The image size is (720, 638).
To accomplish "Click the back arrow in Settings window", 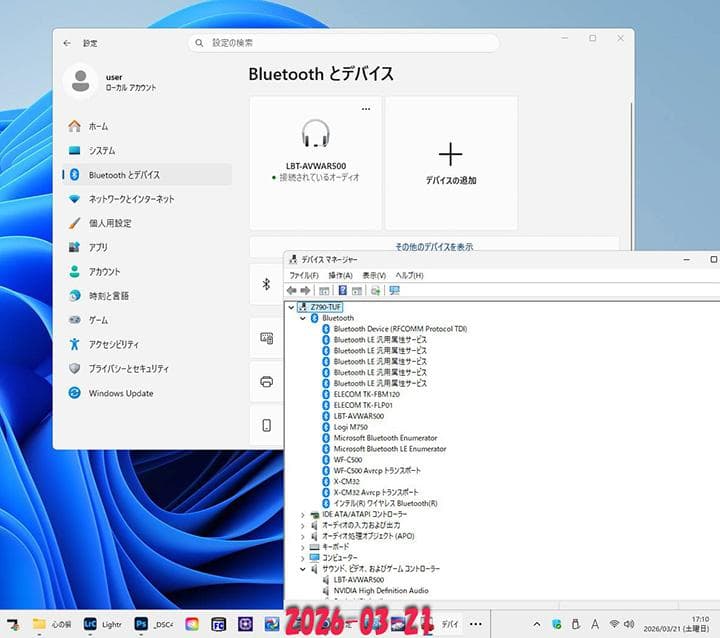I will (x=67, y=43).
